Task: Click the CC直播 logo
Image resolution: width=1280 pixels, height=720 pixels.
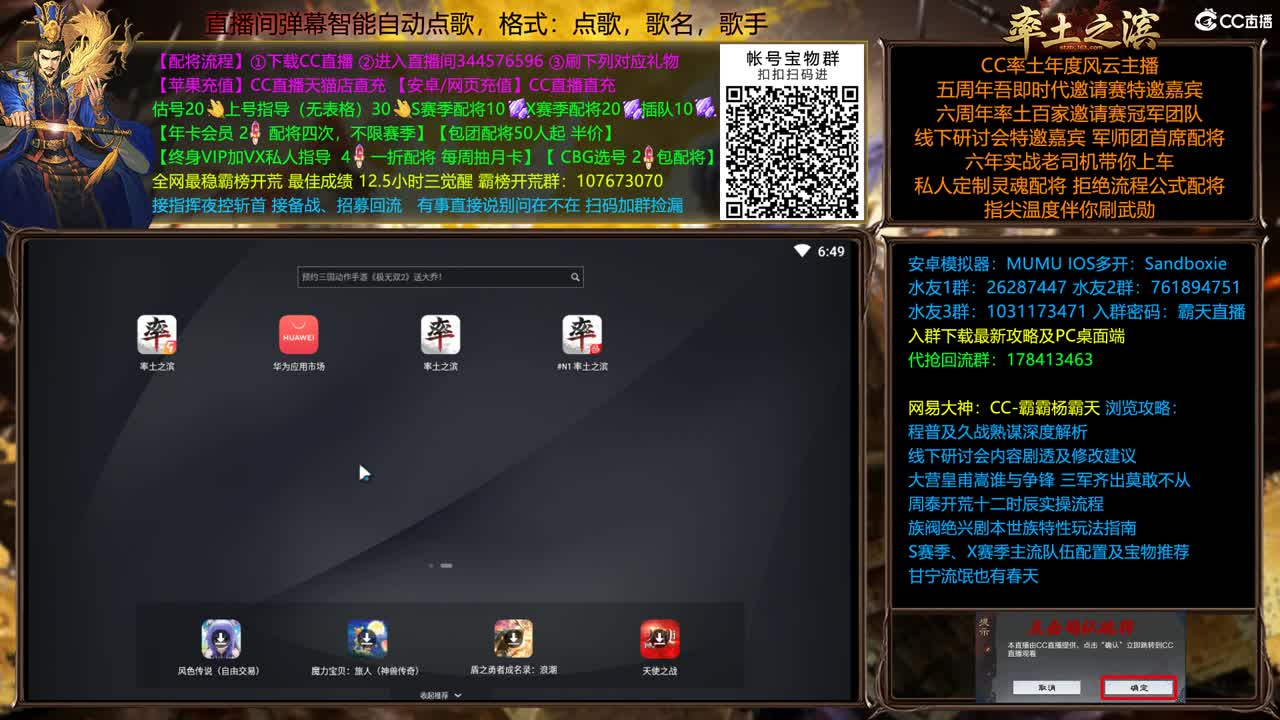Action: [x=1233, y=20]
